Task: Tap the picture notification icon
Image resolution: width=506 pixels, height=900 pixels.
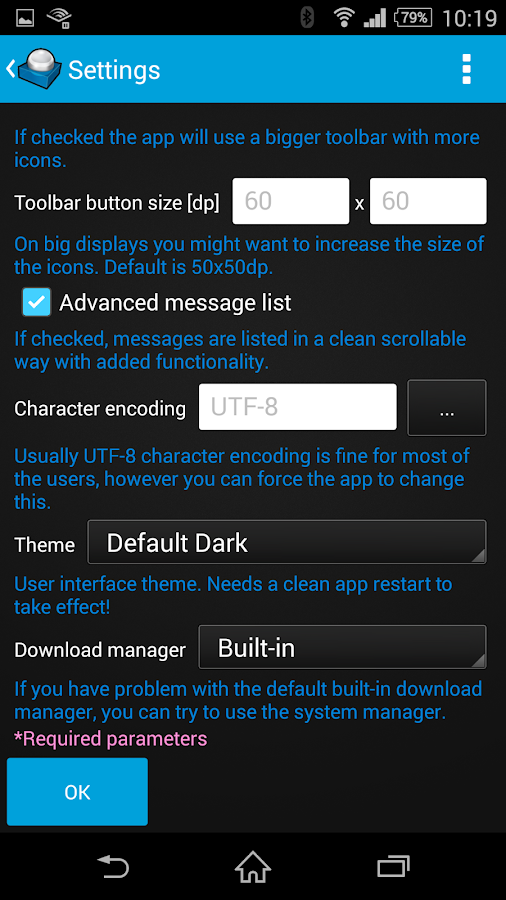Action: pos(25,18)
